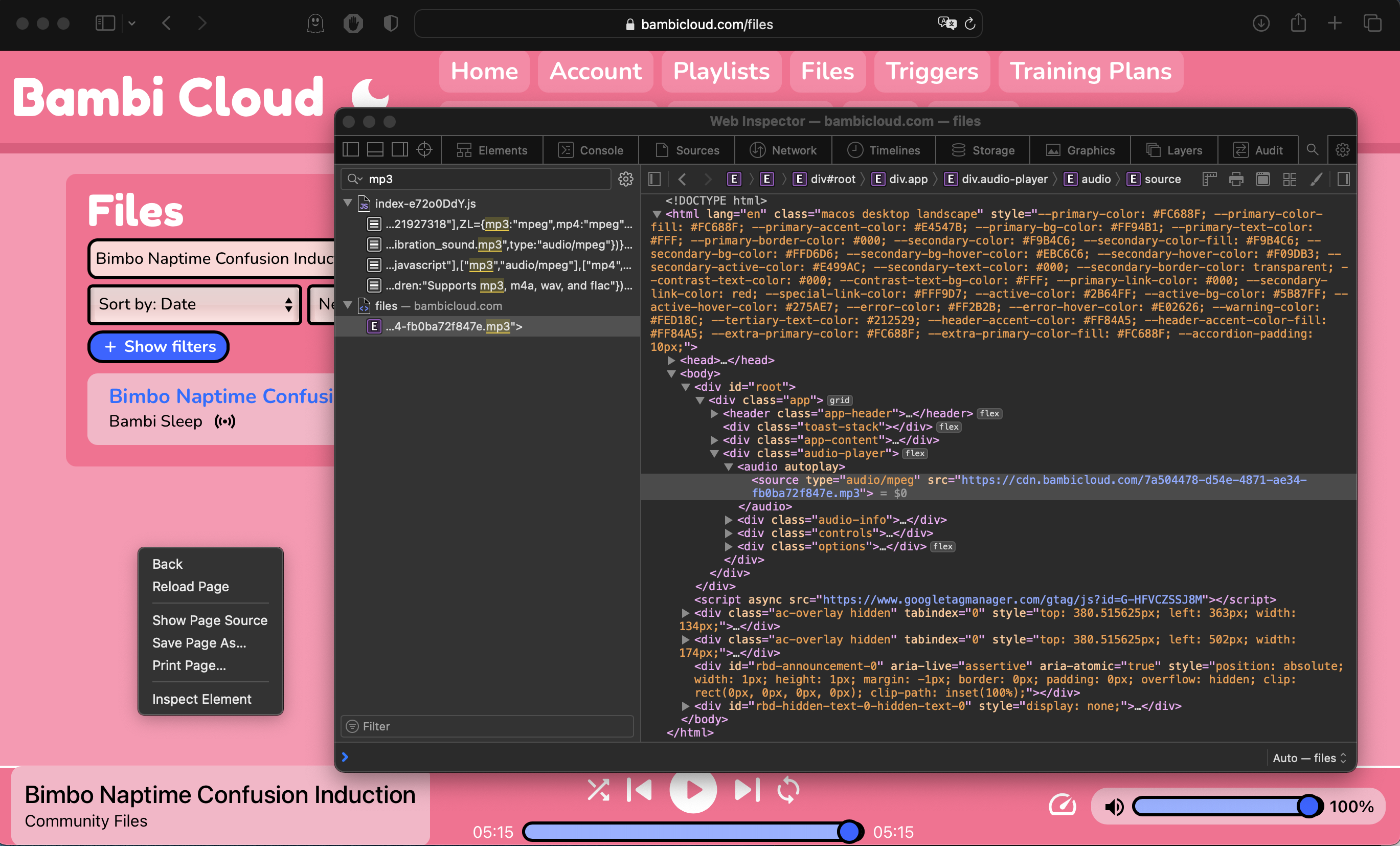Expand the head element node
The image size is (1400, 846).
(671, 360)
